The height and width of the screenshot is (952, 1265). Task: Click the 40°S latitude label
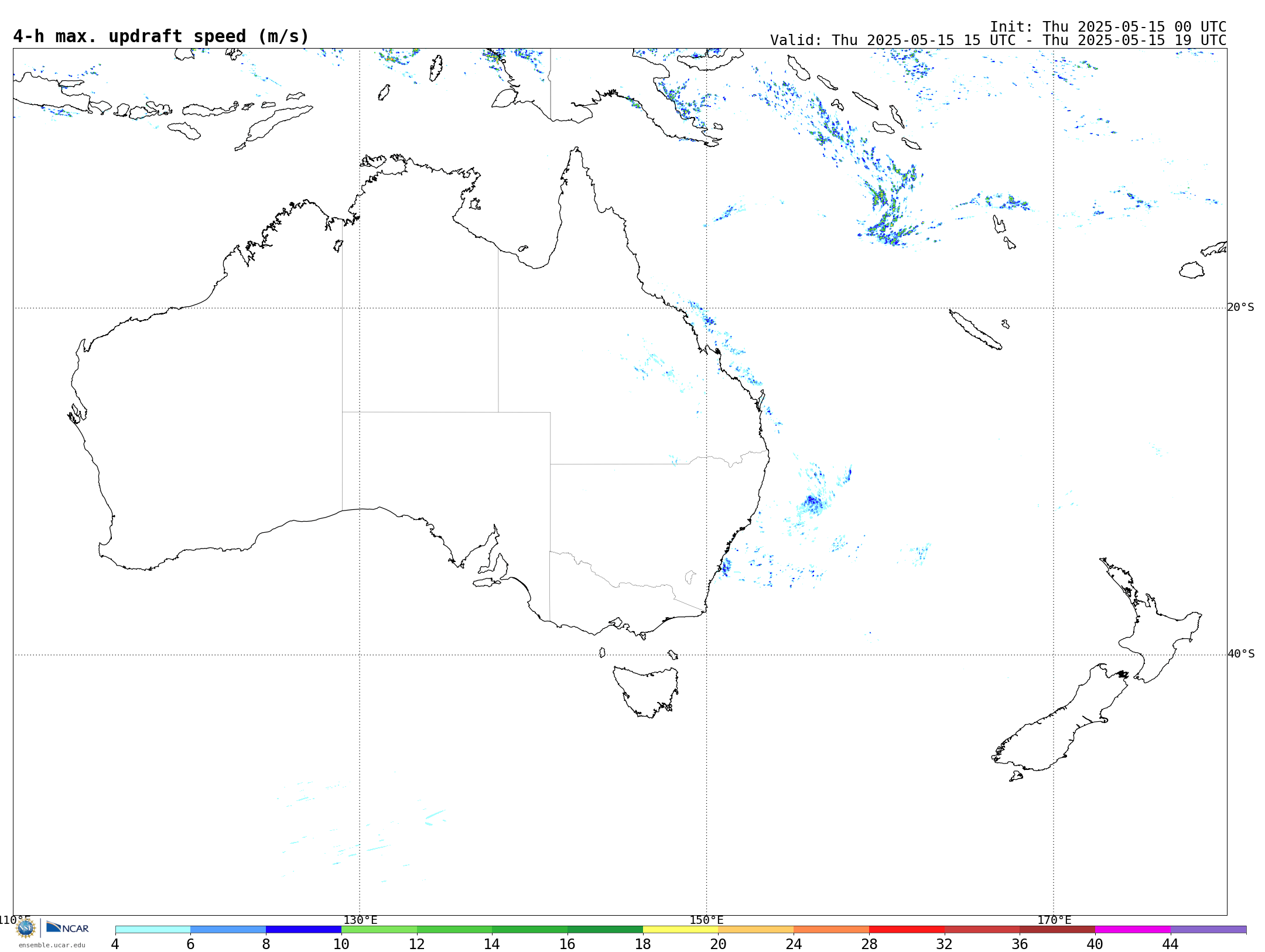(x=1241, y=654)
